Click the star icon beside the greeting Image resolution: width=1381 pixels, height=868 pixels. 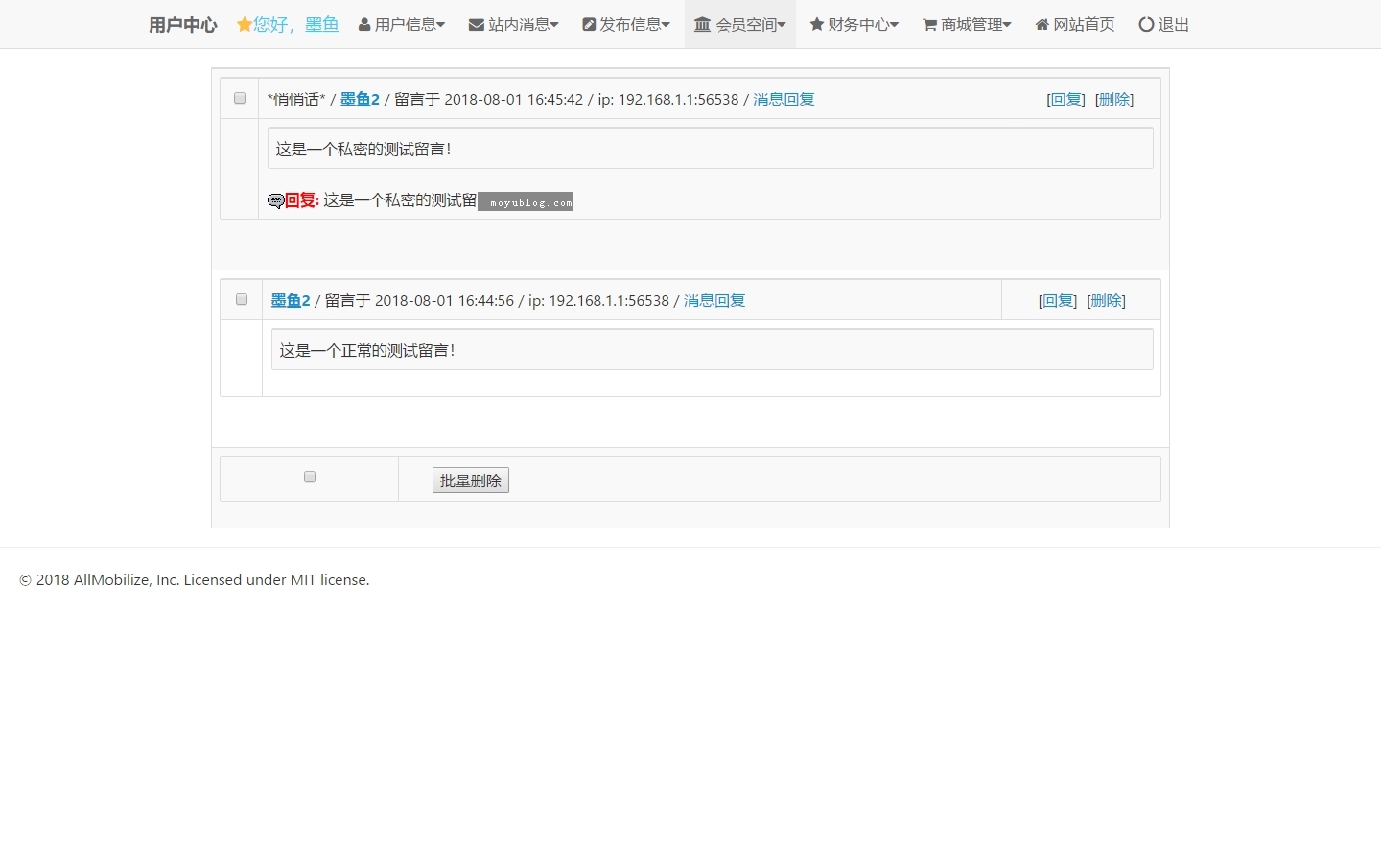[244, 25]
